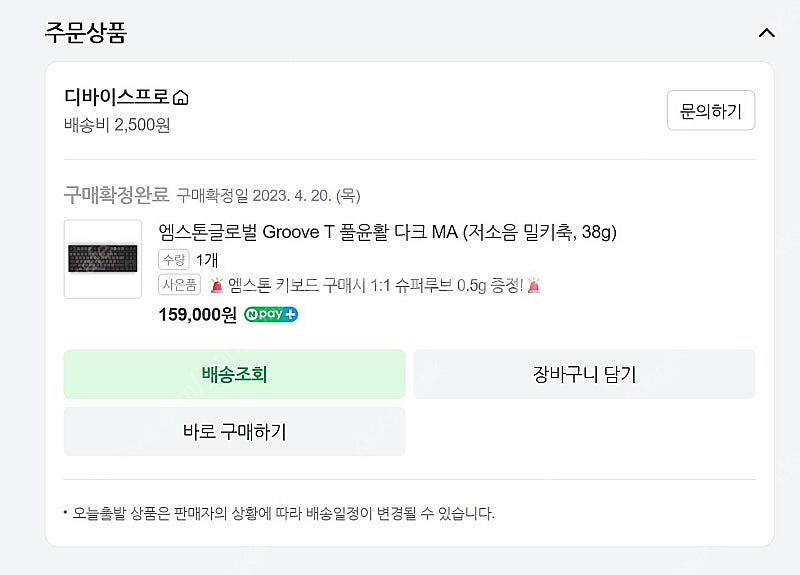The height and width of the screenshot is (575, 800).
Task: Click the 159,000원 price text
Action: point(197,314)
